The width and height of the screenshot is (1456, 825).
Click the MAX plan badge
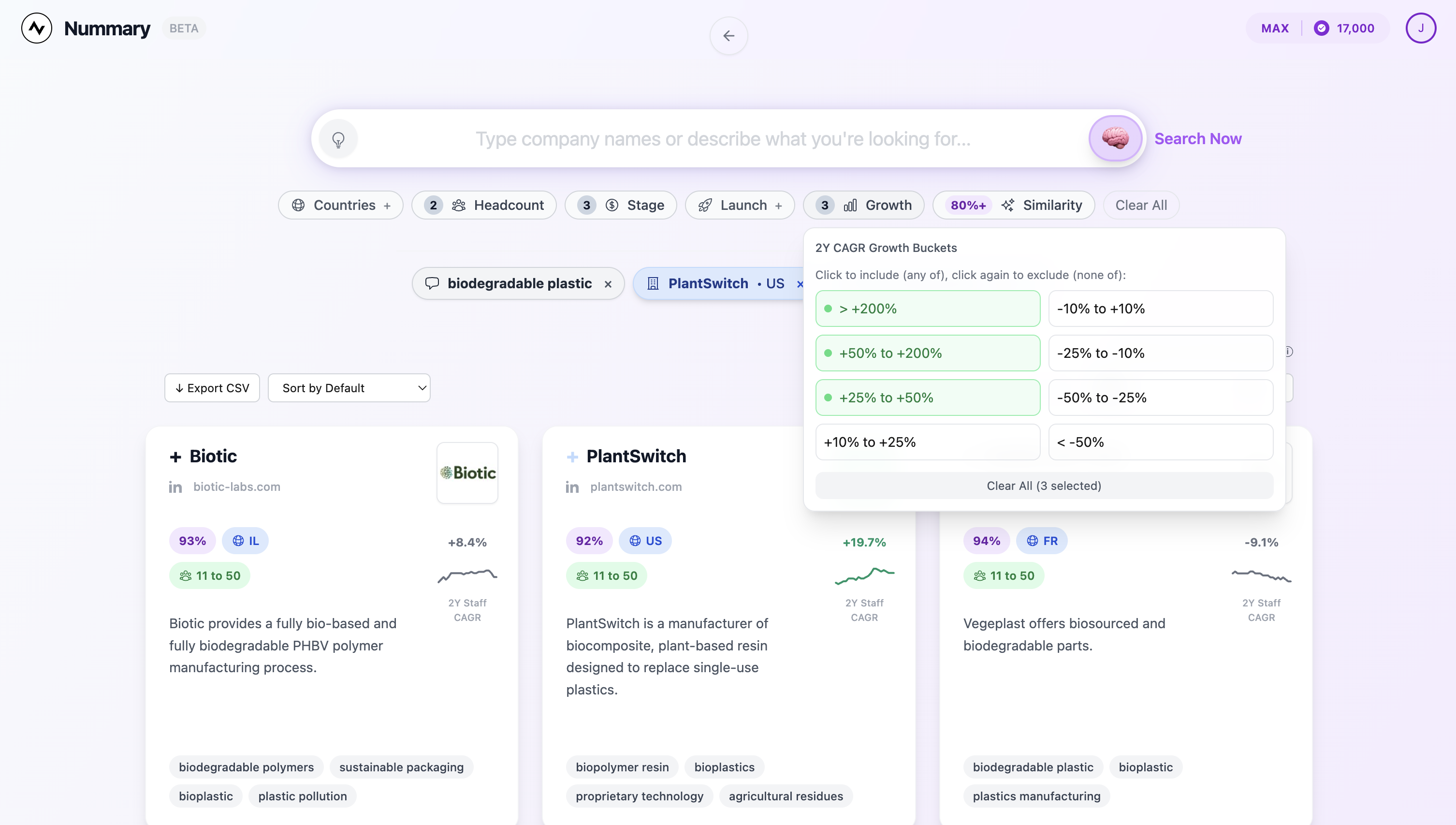(x=1275, y=29)
